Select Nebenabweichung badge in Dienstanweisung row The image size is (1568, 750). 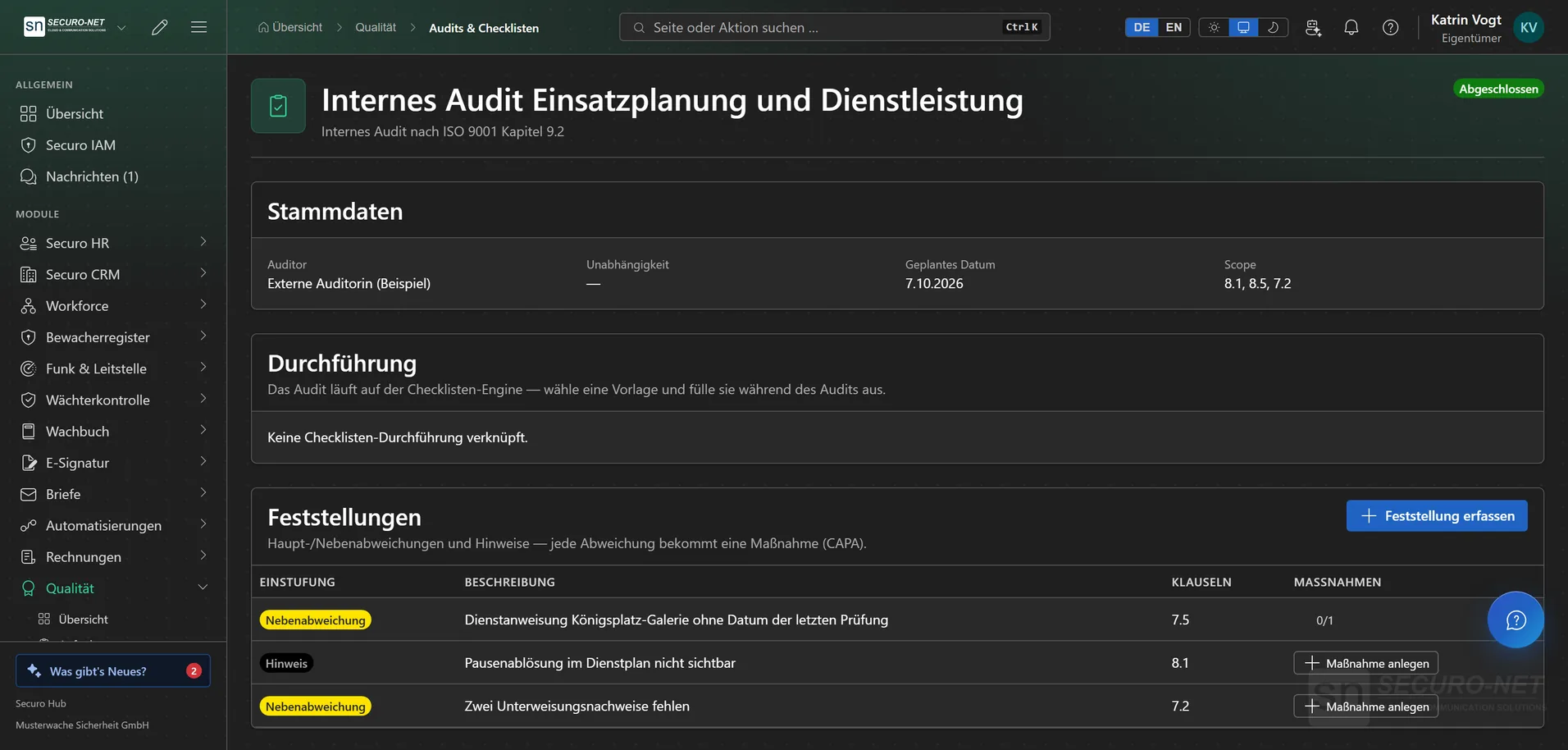click(316, 620)
